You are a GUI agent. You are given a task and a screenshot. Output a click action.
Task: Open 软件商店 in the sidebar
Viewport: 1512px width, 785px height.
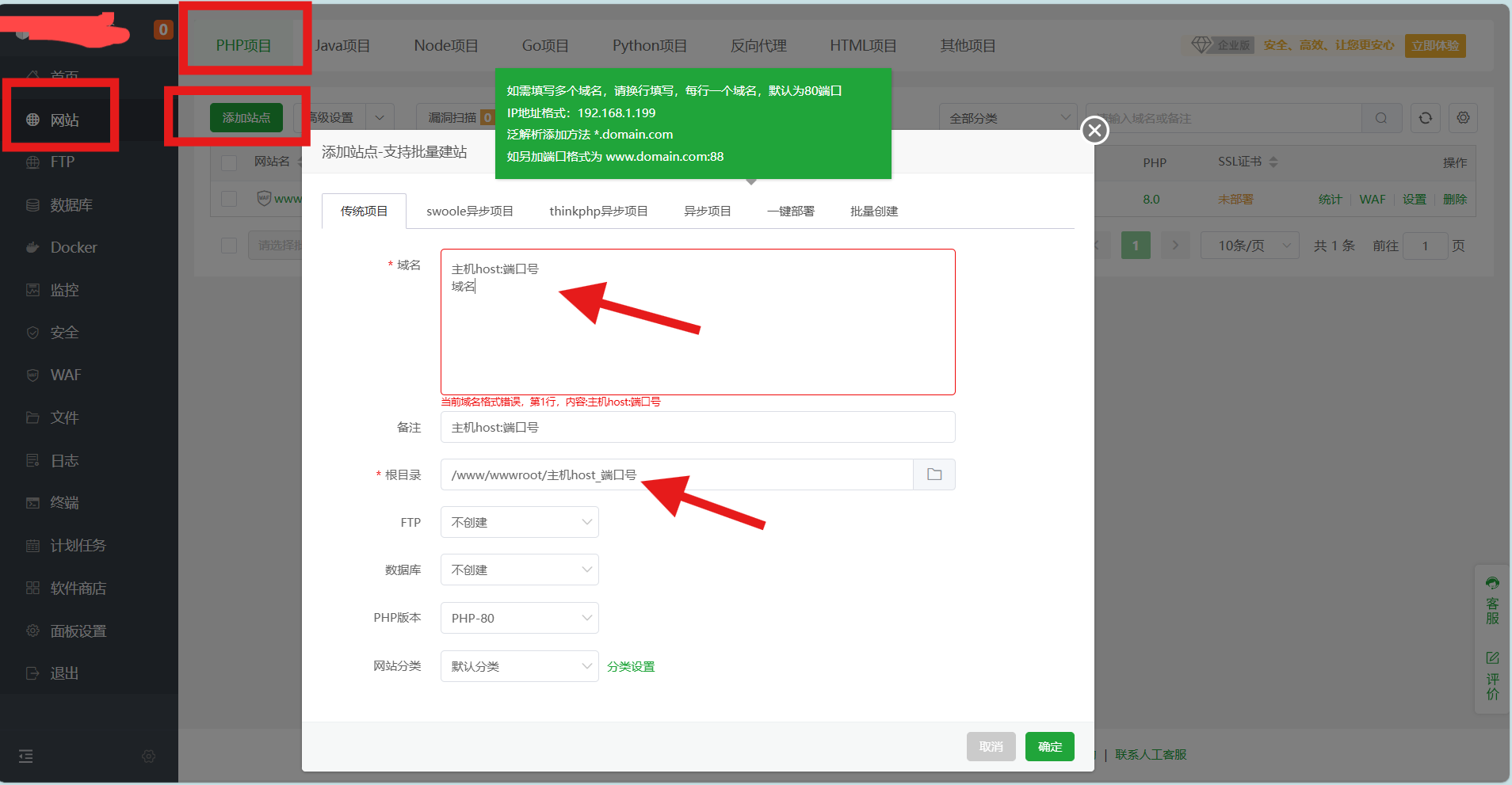coord(78,588)
